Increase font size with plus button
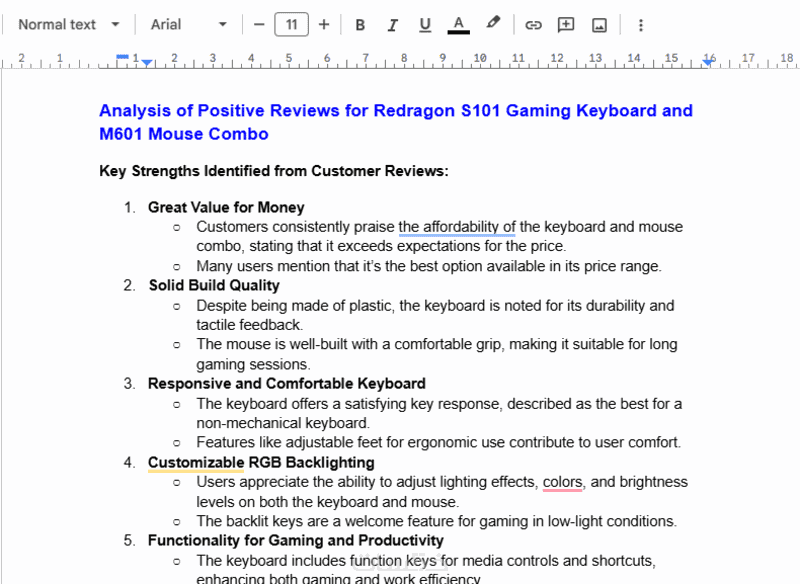 (x=323, y=24)
